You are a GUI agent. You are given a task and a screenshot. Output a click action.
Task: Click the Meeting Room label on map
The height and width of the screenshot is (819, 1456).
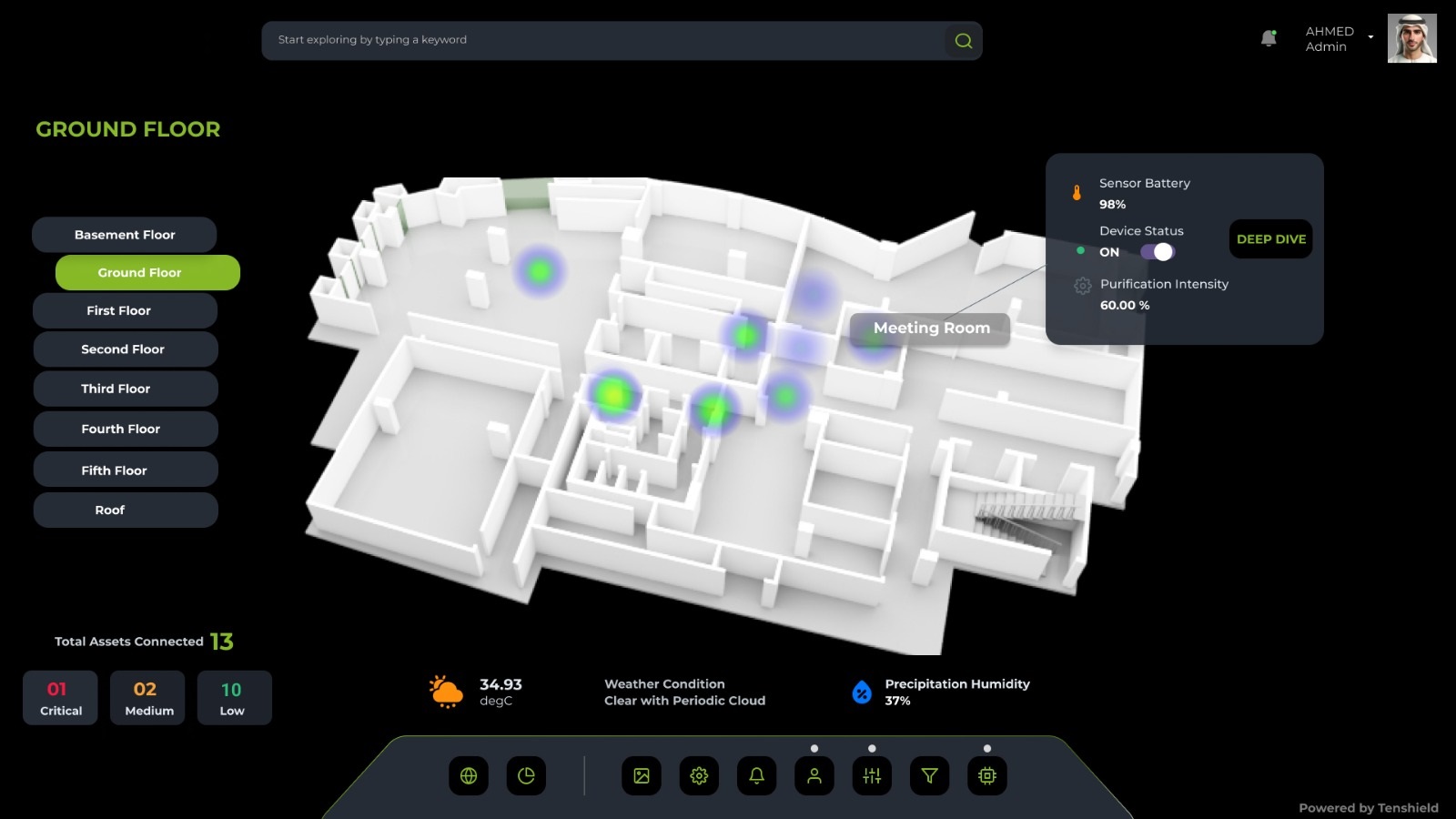click(x=930, y=329)
